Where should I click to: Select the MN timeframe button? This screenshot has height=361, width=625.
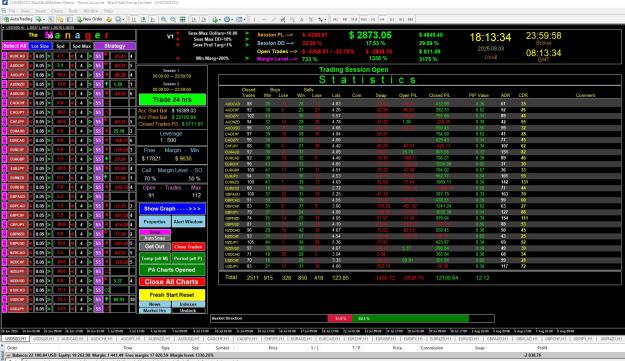point(411,19)
